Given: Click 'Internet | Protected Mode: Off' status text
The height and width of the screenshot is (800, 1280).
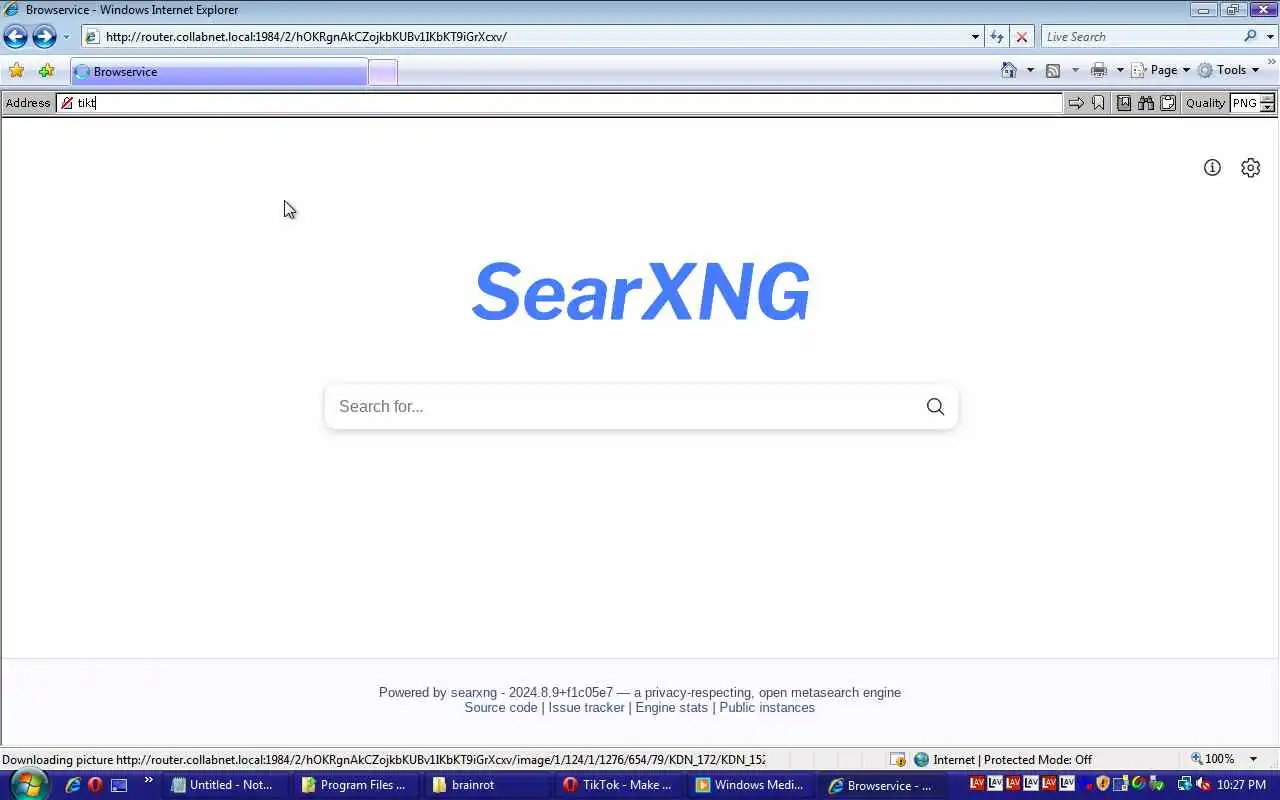Looking at the screenshot, I should [1012, 759].
